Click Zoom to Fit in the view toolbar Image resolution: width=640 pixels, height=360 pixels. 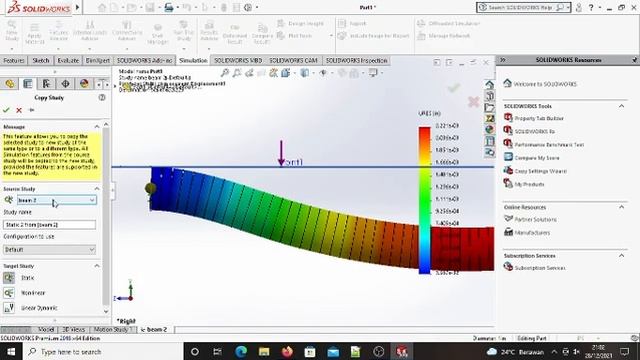[225, 73]
